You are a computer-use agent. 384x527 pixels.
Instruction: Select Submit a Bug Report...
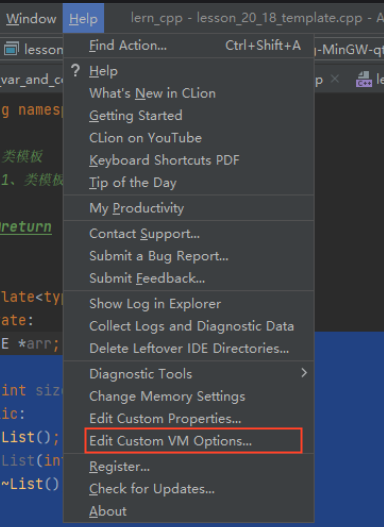tap(188, 256)
